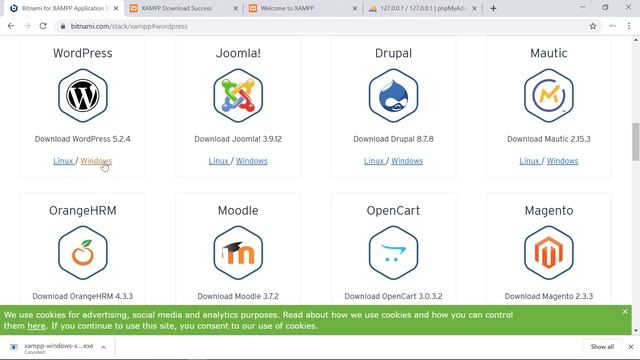Viewport: 640px width, 360px height.
Task: Click Drupal Linux download link
Action: (374, 161)
